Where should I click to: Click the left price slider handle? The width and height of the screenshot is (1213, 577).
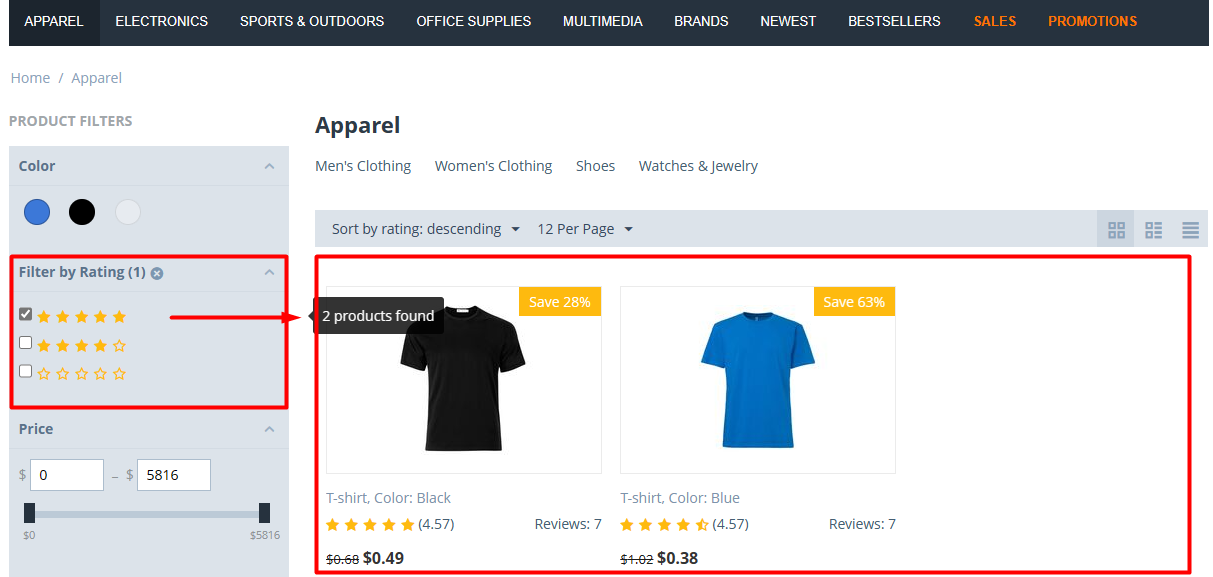pyautogui.click(x=29, y=513)
